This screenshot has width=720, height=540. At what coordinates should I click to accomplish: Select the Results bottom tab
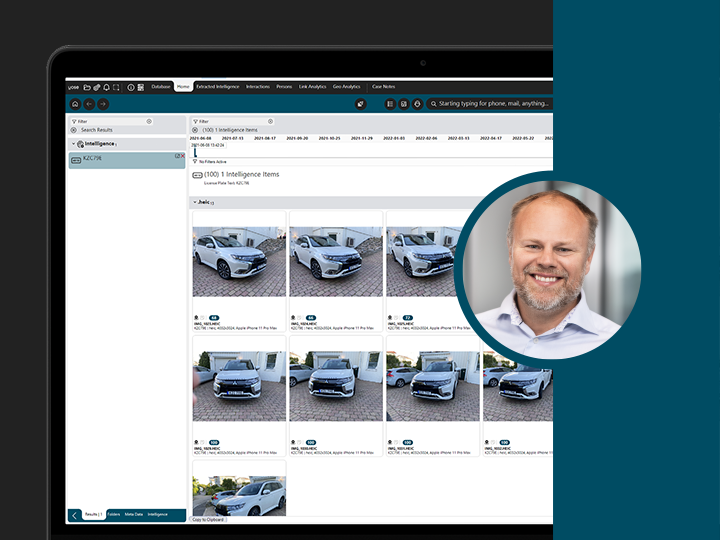coord(94,515)
